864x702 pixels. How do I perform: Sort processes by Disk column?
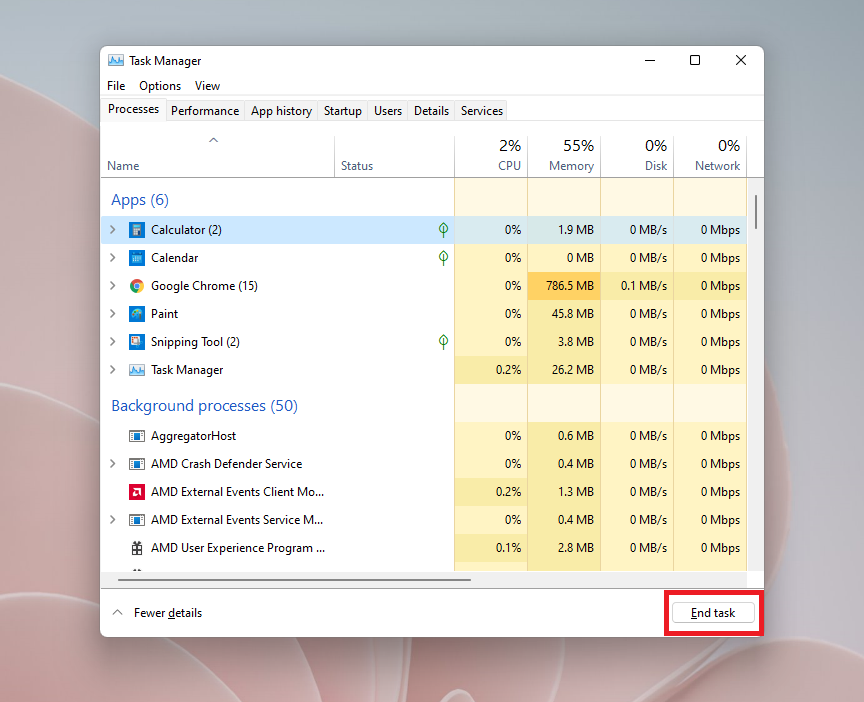tap(637, 157)
